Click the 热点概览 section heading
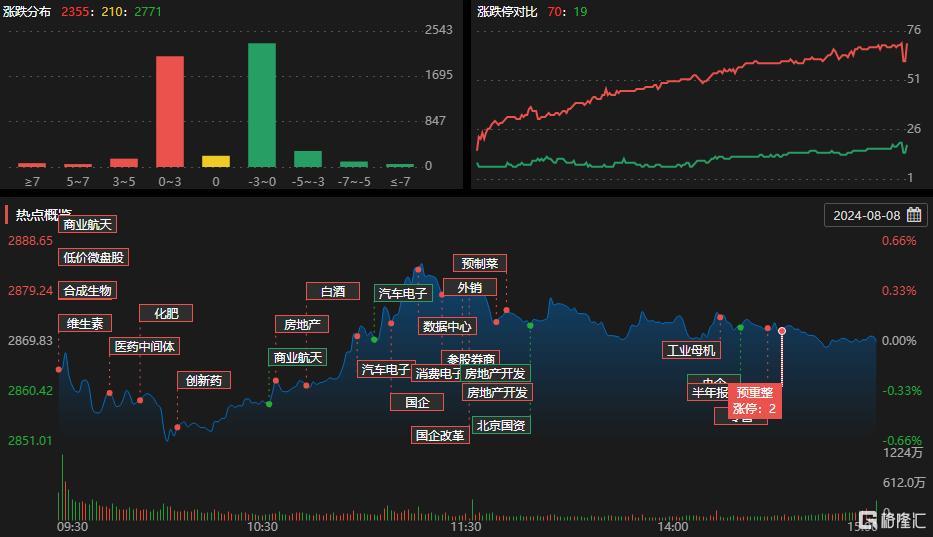The width and height of the screenshot is (933, 537). pos(43,214)
